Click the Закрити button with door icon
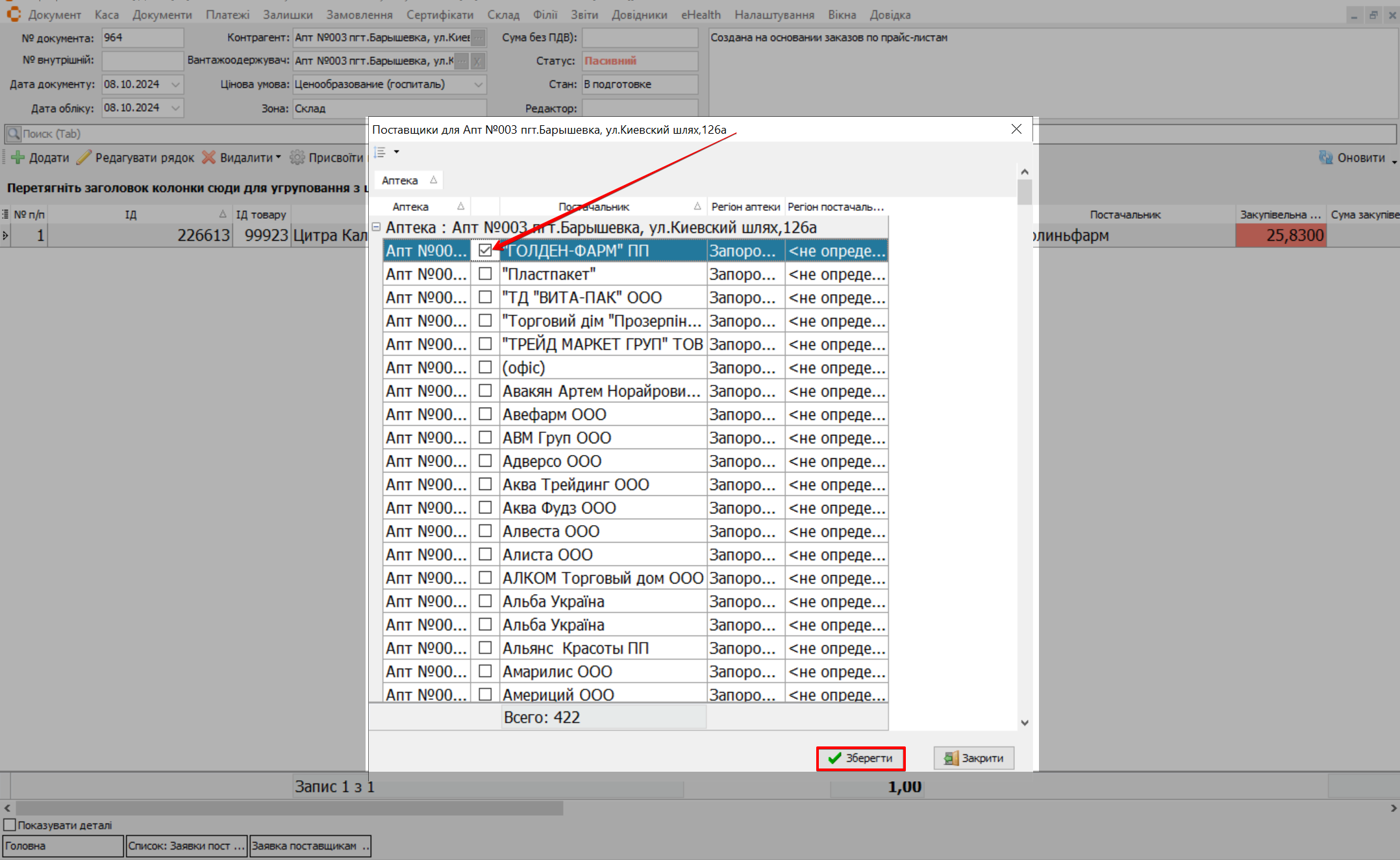 click(973, 758)
